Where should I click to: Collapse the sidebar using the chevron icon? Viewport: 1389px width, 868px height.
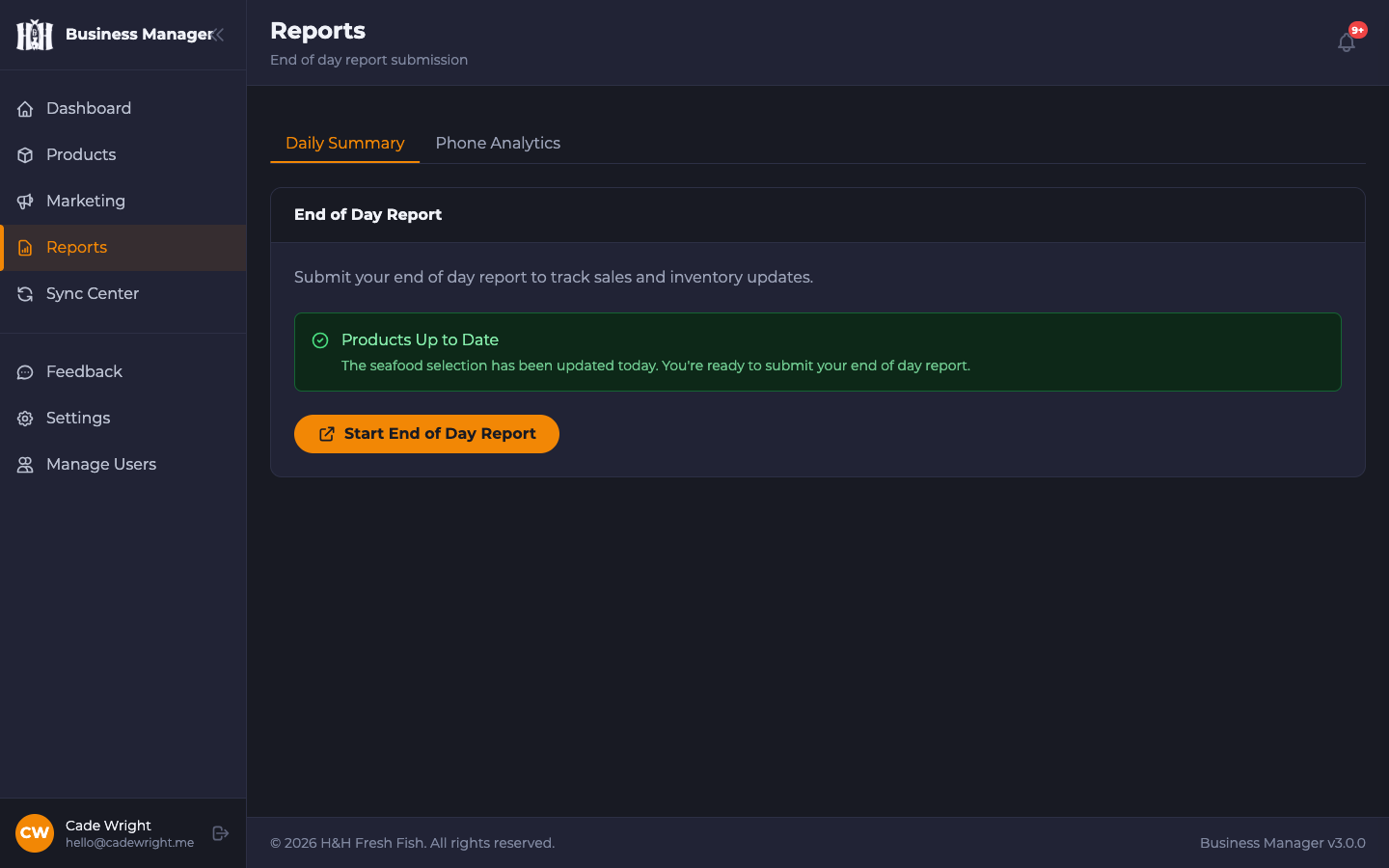pos(219,35)
